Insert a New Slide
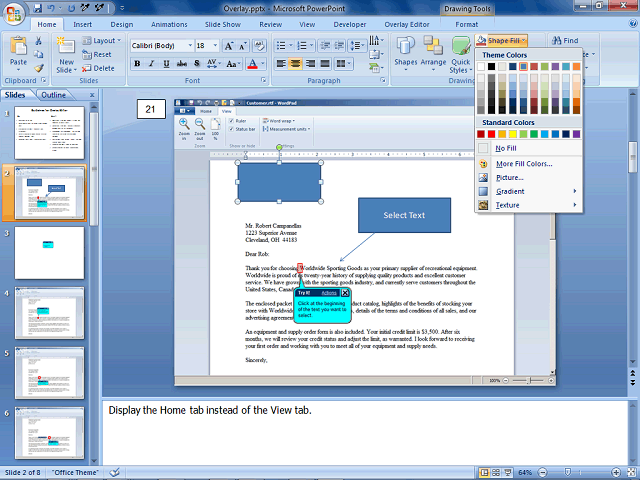640x480 pixels. 66,54
